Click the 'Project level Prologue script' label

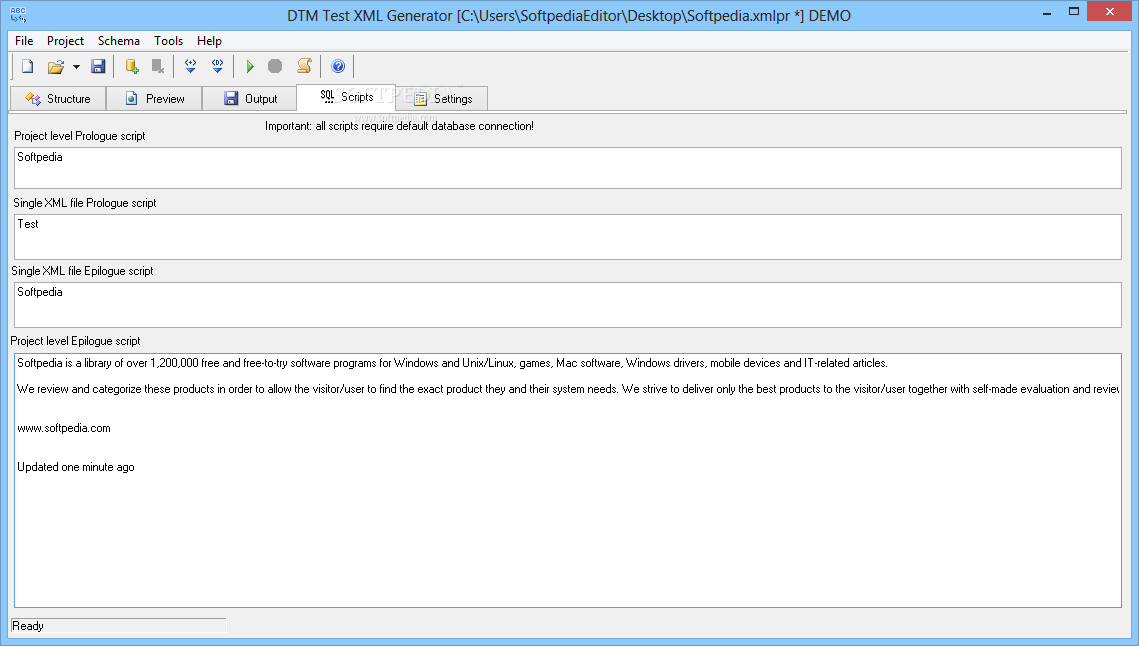(80, 136)
